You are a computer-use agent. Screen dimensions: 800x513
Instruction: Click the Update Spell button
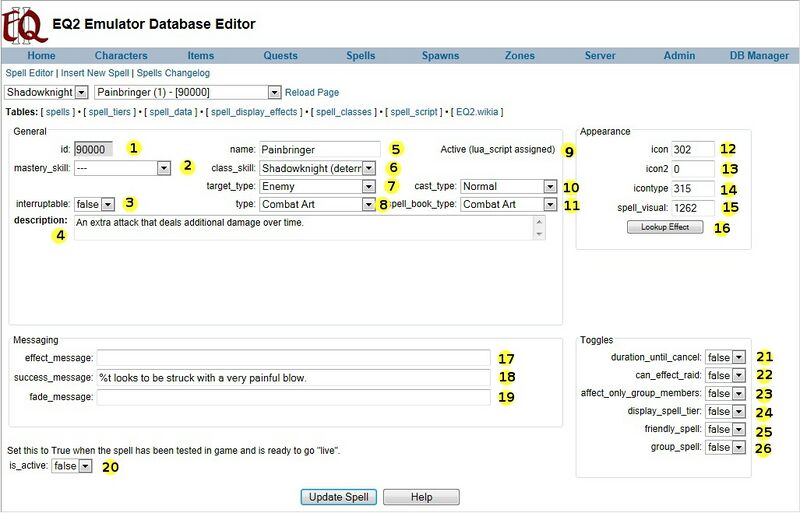coord(338,497)
